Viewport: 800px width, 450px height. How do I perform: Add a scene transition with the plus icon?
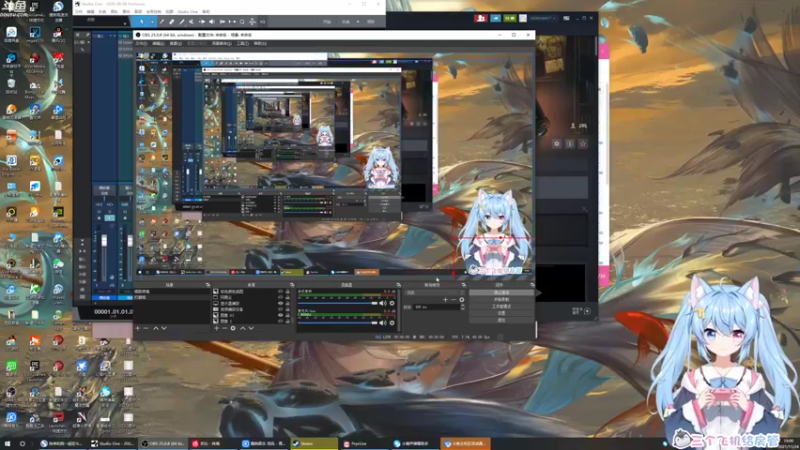[x=445, y=299]
